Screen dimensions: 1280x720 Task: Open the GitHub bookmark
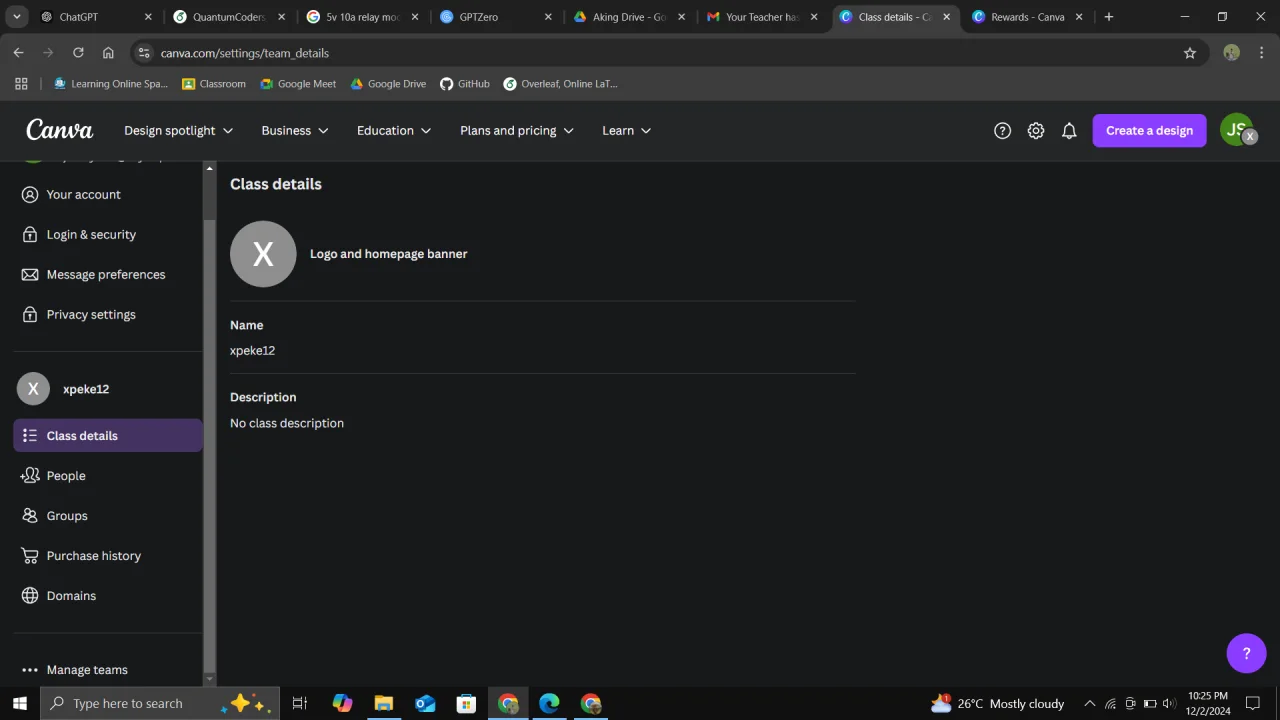point(465,84)
